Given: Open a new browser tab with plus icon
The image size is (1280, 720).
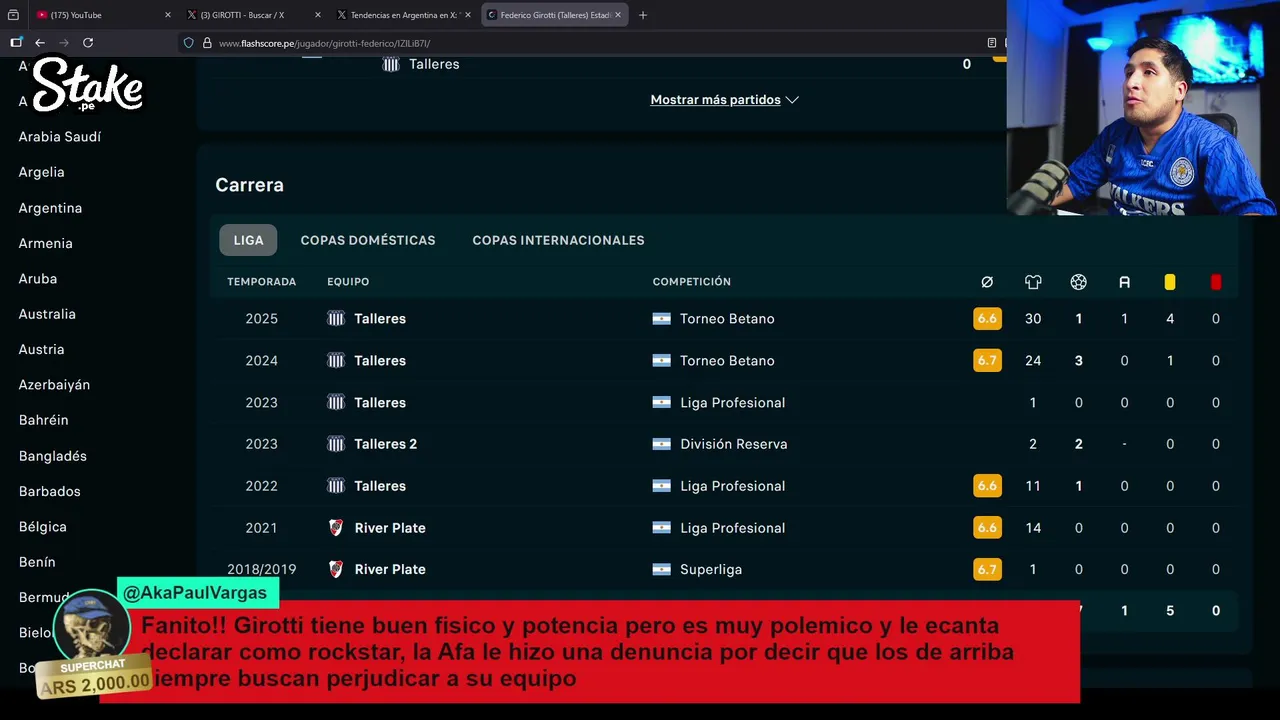Looking at the screenshot, I should [643, 15].
